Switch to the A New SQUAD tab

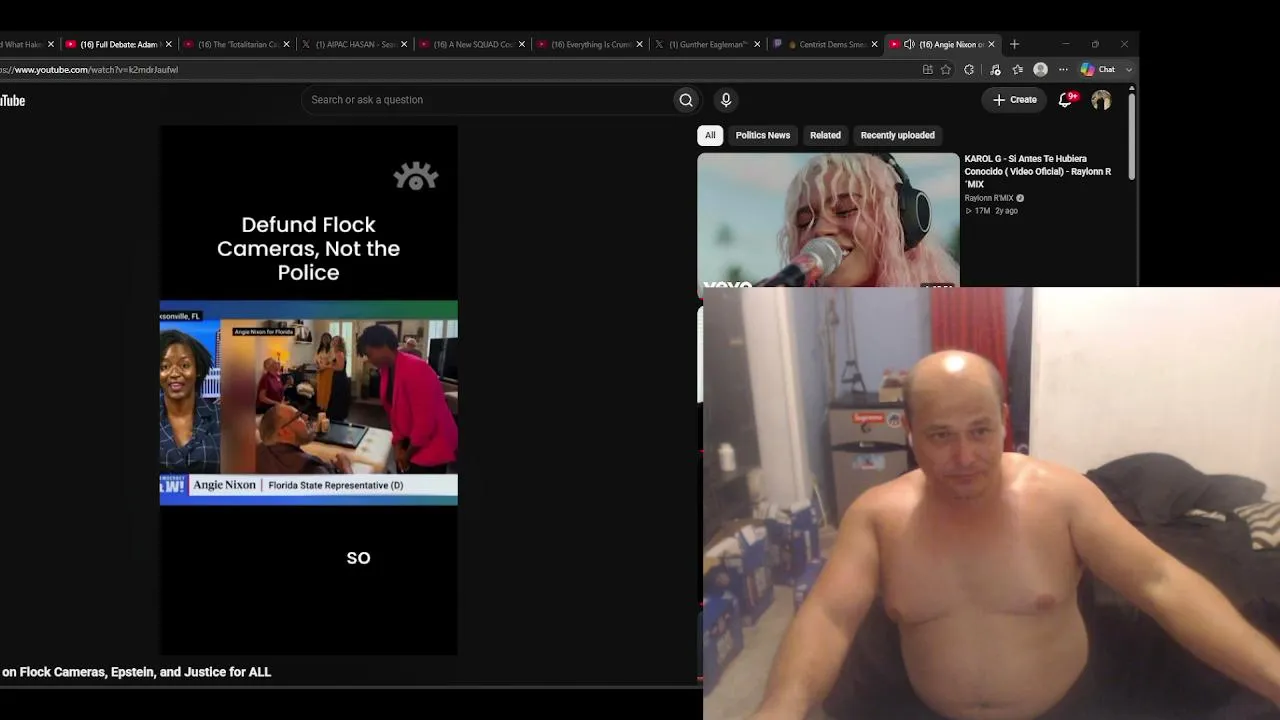(x=472, y=44)
